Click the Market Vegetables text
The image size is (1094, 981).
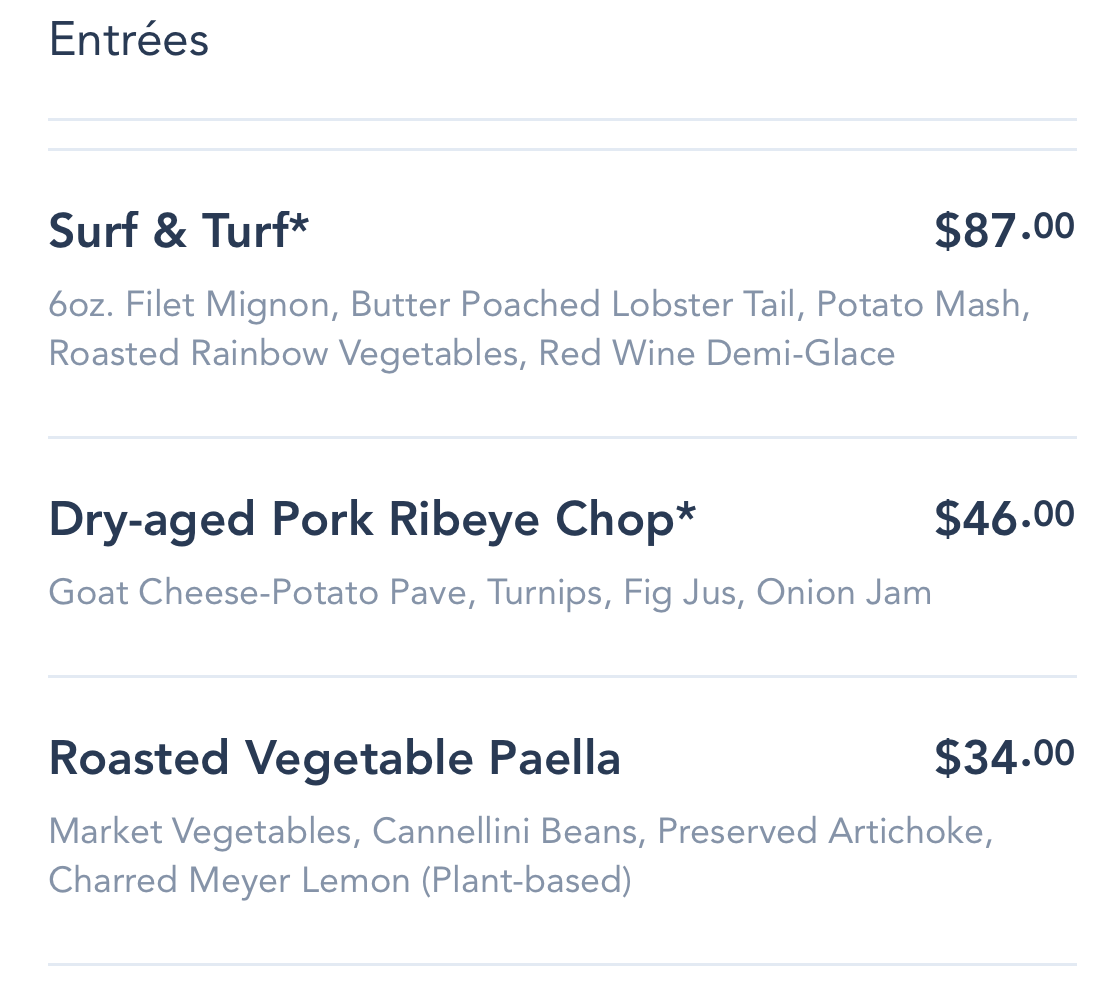pyautogui.click(x=200, y=832)
